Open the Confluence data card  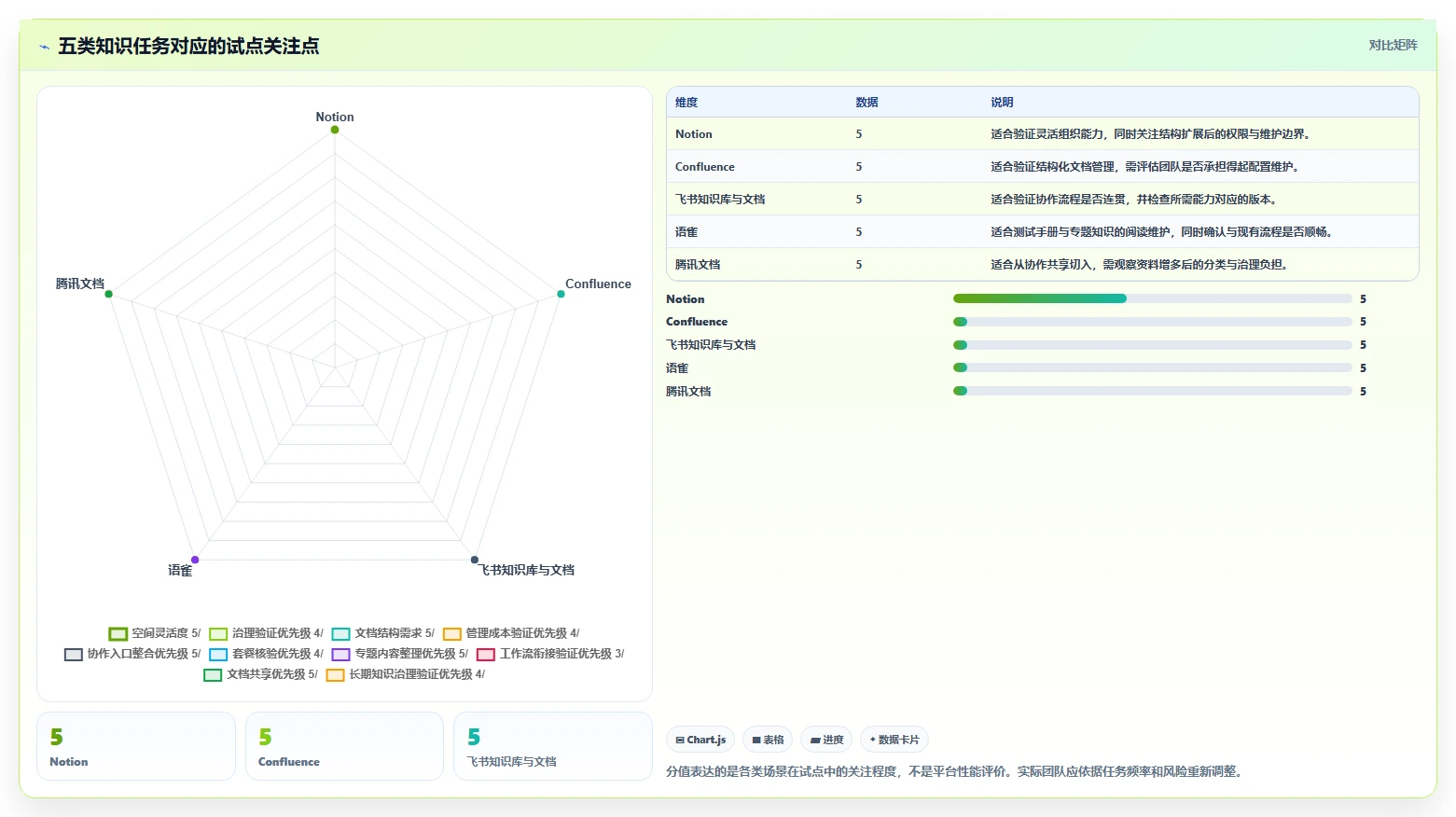(x=344, y=746)
